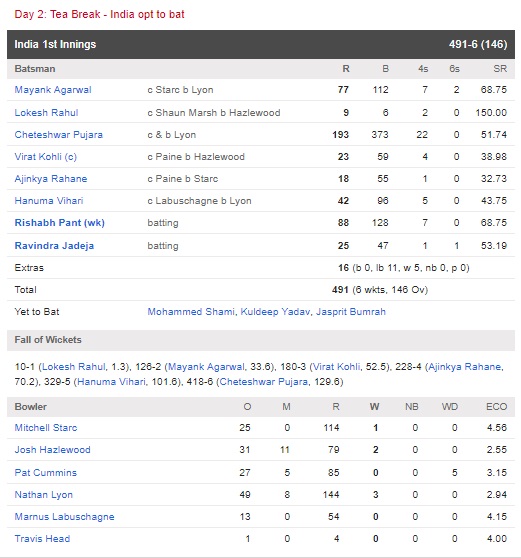This screenshot has height=558, width=521.
Task: Click the India 1st Innings header bar
Action: point(261,44)
